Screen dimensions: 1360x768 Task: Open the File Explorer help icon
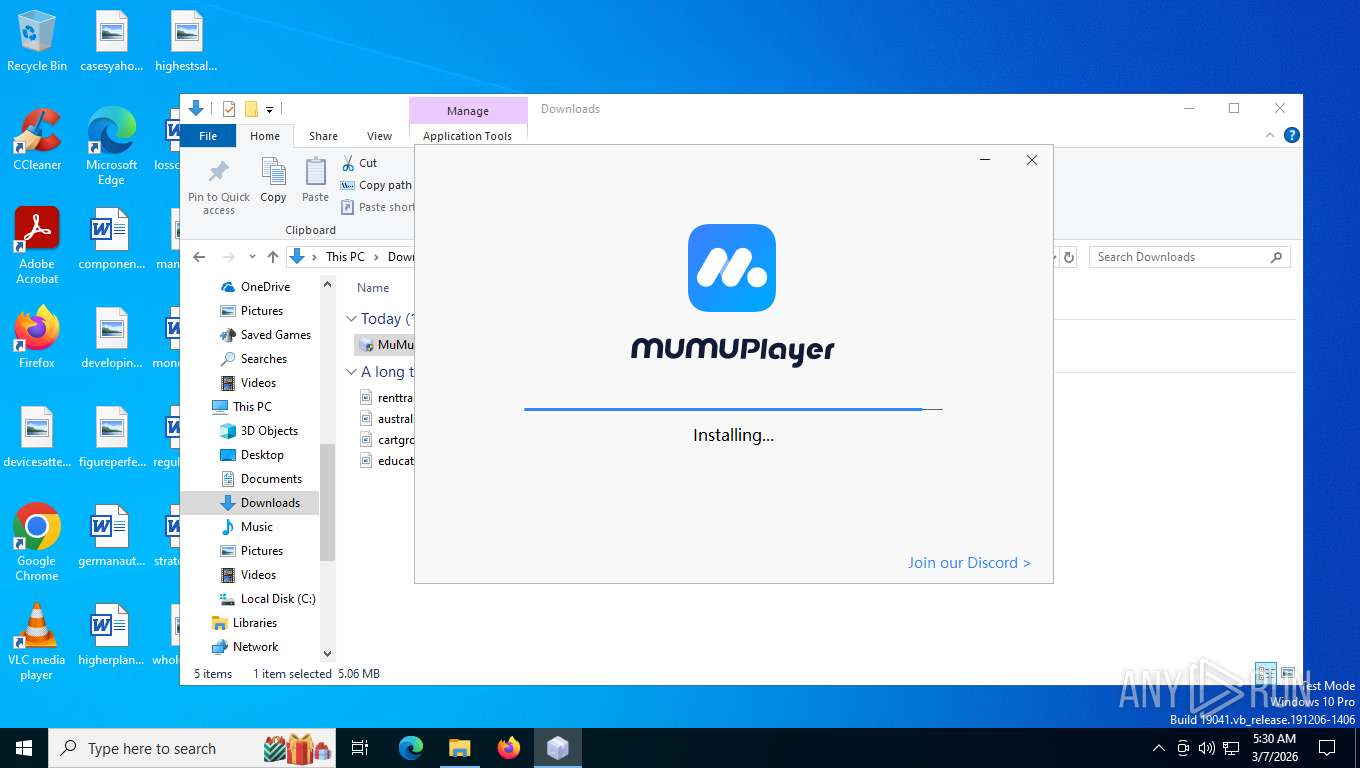[1292, 135]
